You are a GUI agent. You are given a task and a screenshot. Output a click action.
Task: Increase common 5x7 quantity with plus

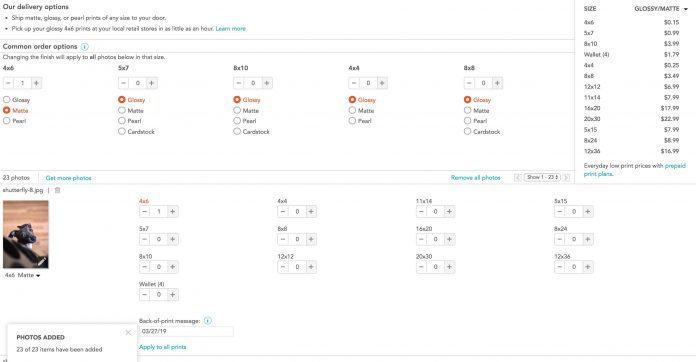(152, 83)
